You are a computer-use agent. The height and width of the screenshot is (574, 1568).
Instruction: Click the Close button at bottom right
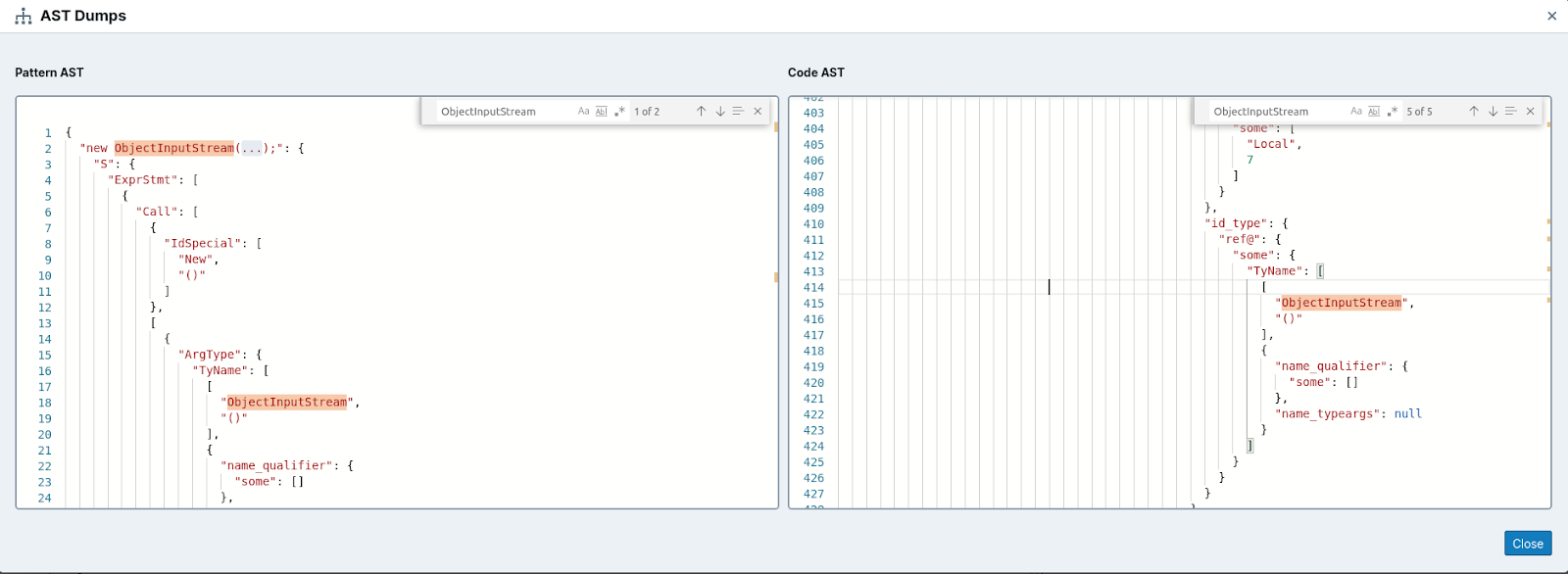pos(1527,544)
